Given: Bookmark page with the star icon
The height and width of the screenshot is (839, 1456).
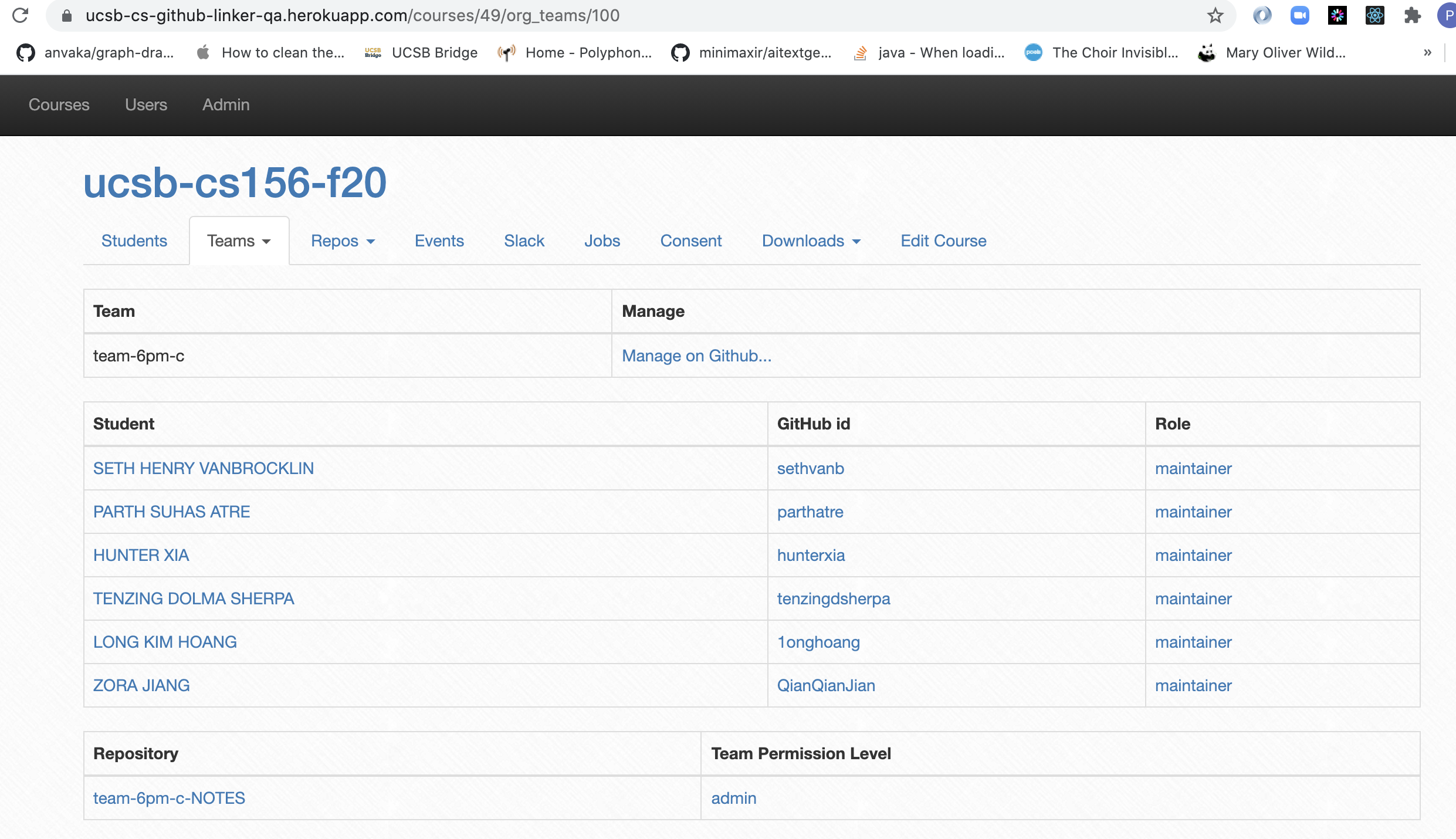Looking at the screenshot, I should (x=1215, y=15).
